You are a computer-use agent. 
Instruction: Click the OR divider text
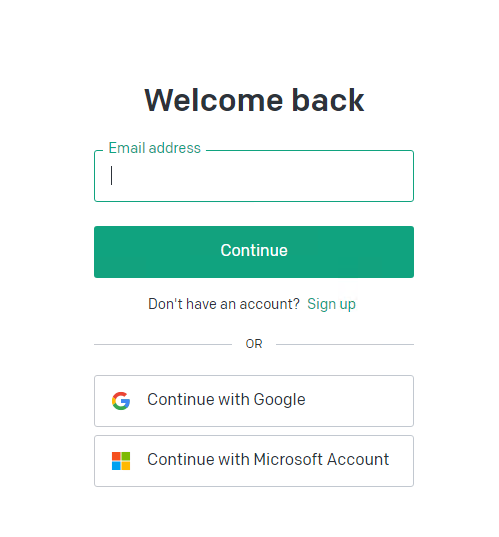pyautogui.click(x=254, y=344)
